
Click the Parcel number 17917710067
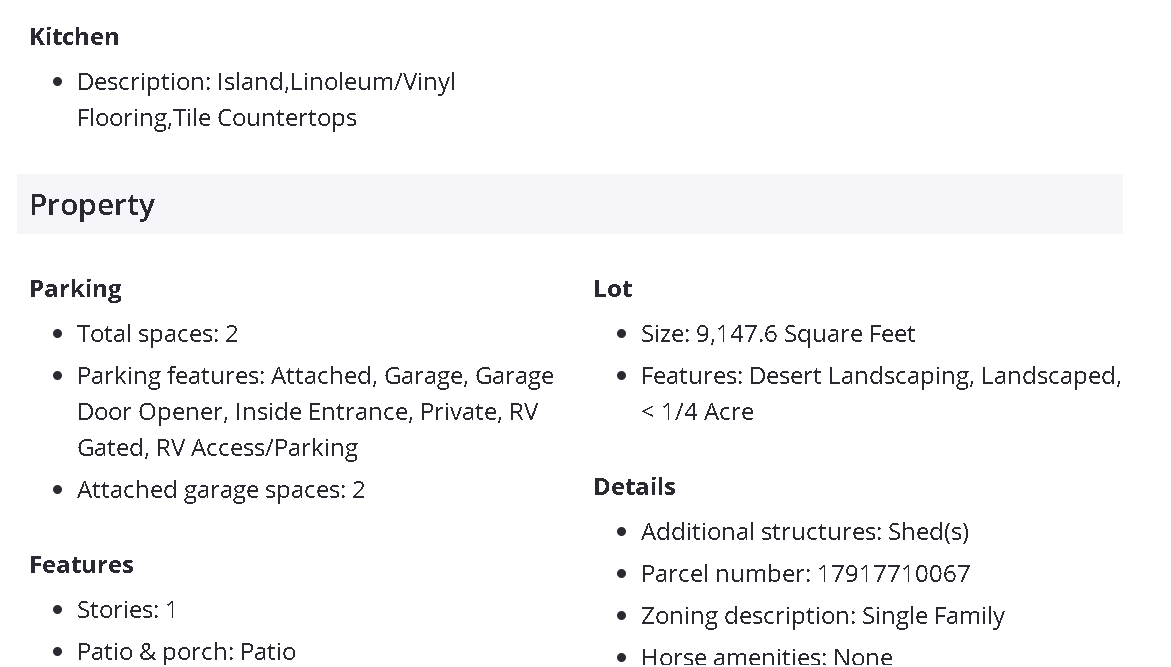tap(805, 574)
